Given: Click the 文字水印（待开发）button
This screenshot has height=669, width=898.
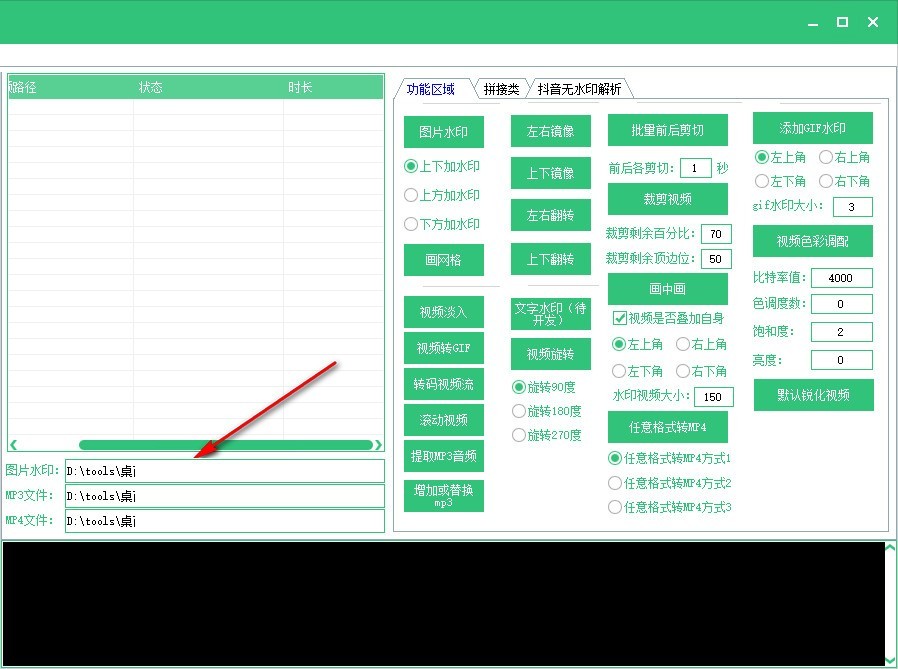Looking at the screenshot, I should [x=550, y=314].
